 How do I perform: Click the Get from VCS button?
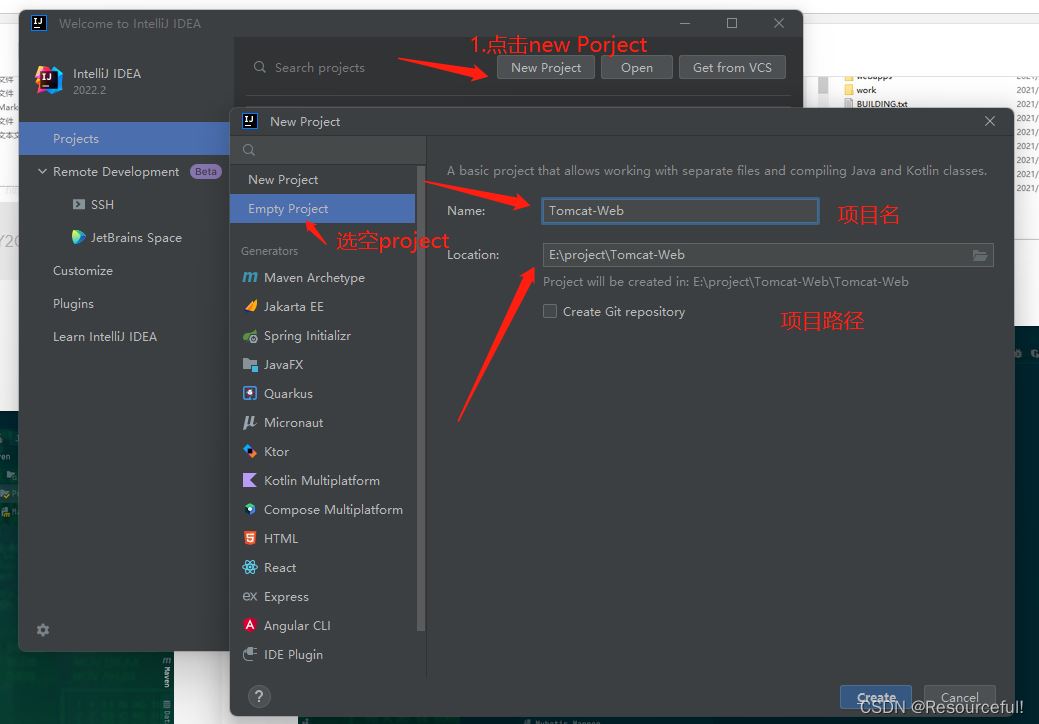pos(732,67)
